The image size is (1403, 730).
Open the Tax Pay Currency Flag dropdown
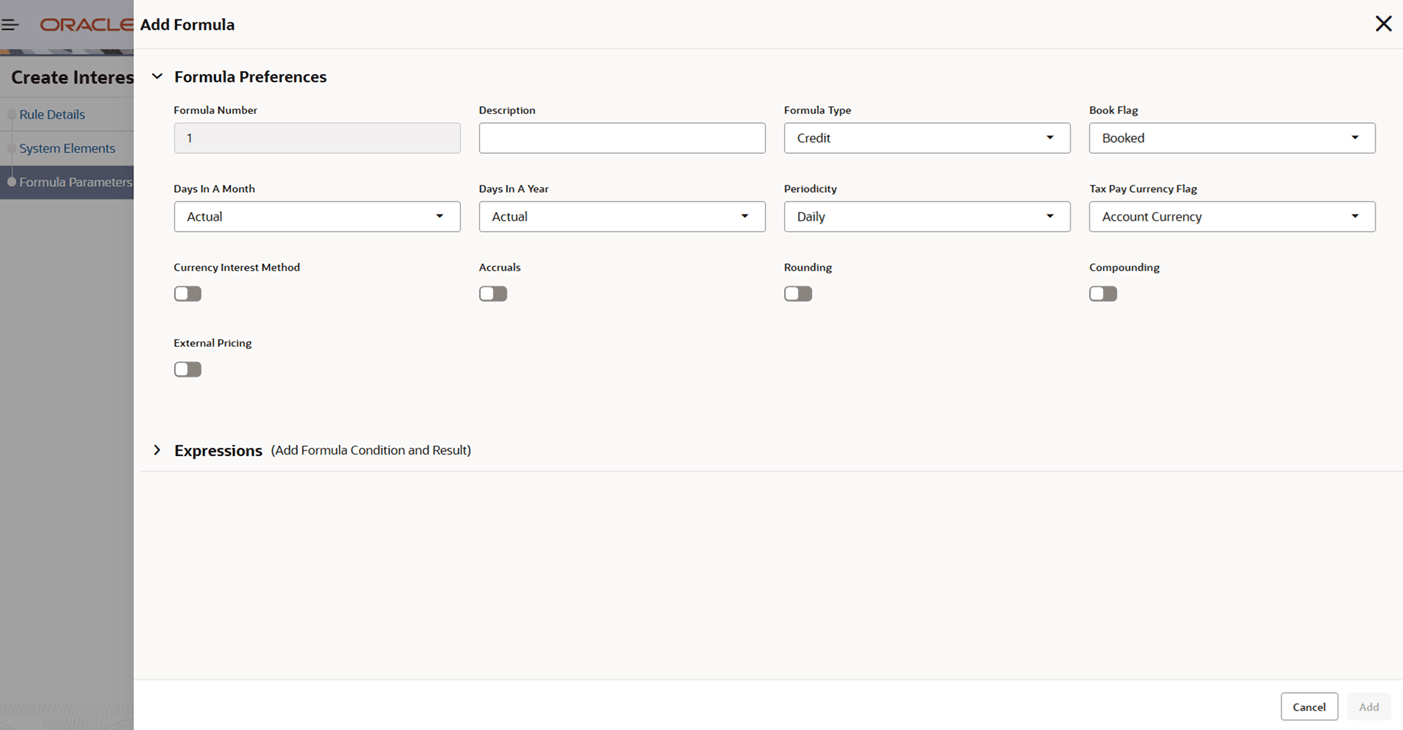click(x=1232, y=217)
